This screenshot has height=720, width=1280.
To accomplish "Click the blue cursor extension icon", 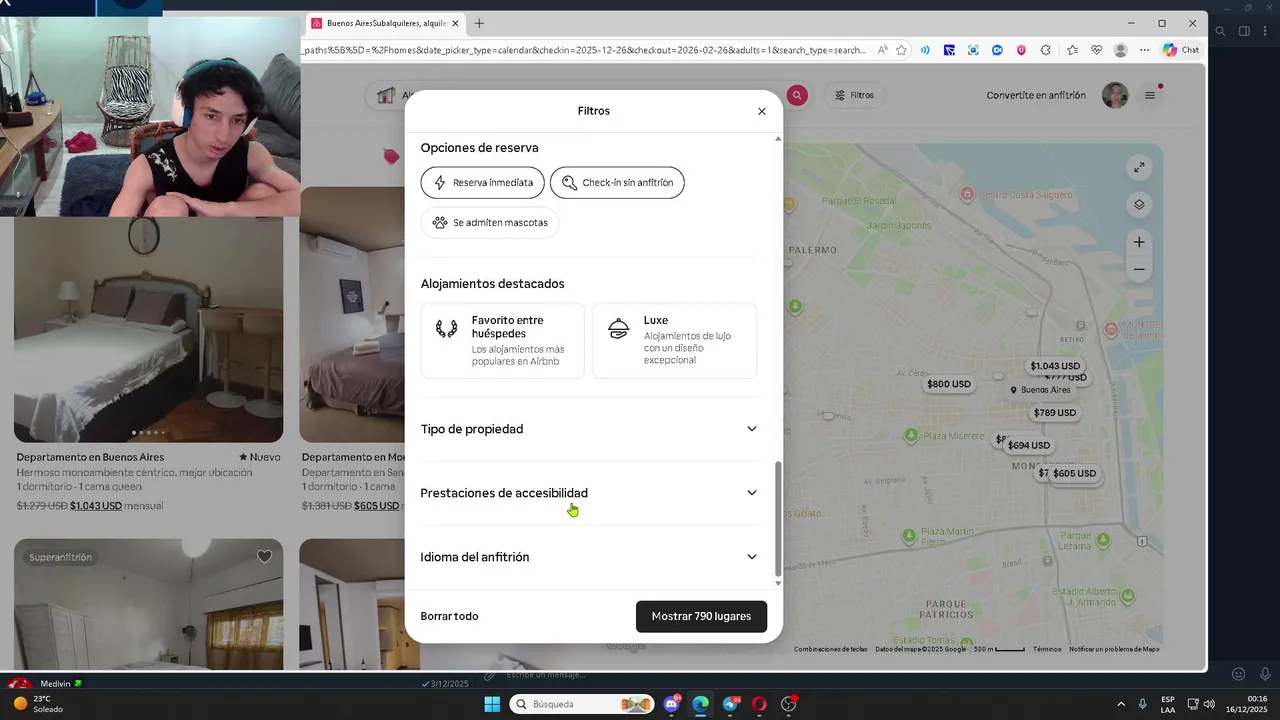I will coord(949,50).
